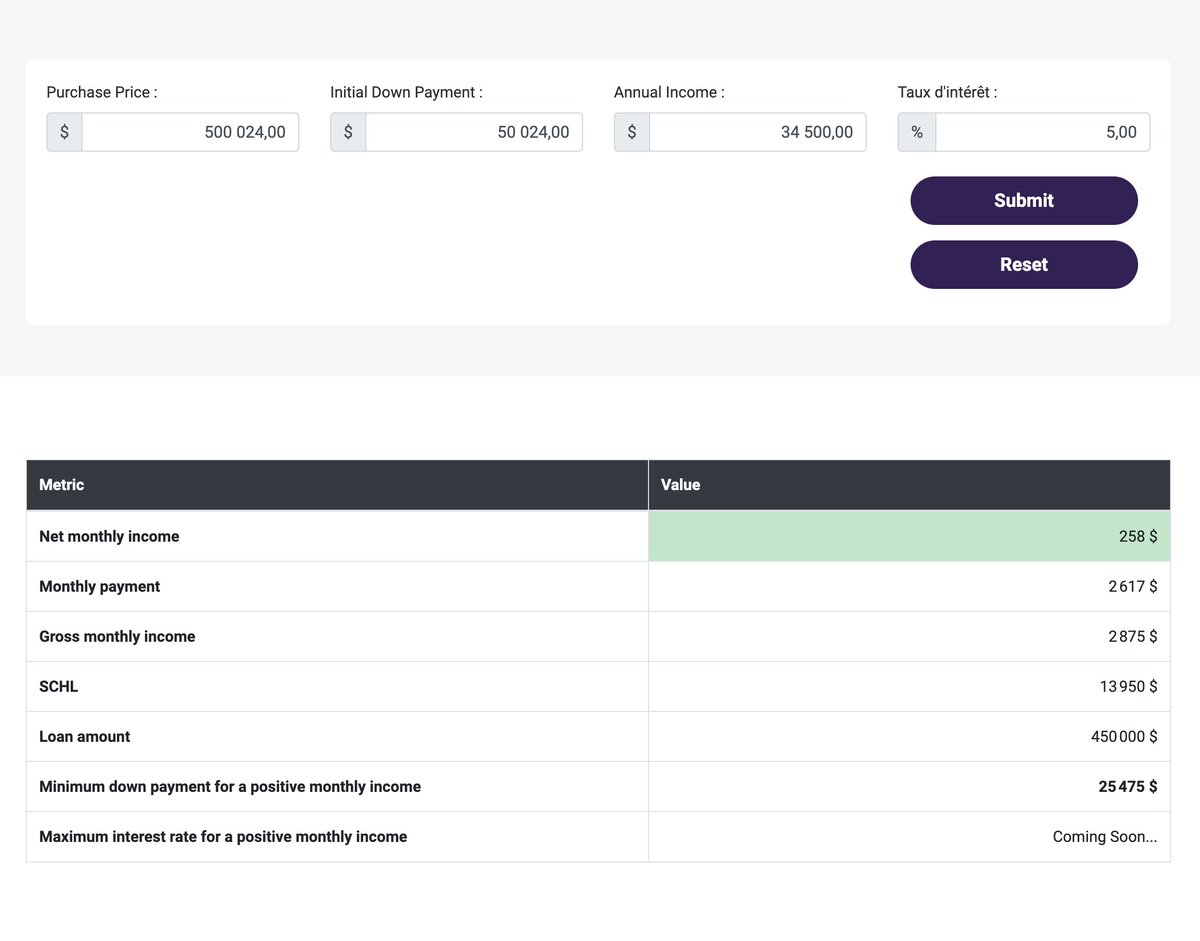Click inside the Annual Income field
Viewport: 1200px width, 941px height.
pyautogui.click(x=758, y=131)
